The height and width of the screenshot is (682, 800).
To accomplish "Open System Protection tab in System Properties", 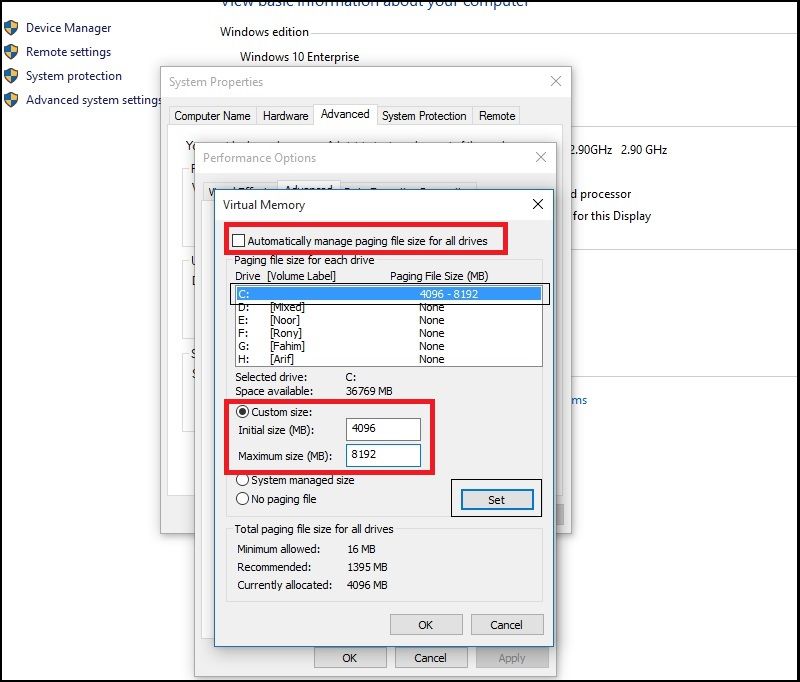I will pos(424,116).
